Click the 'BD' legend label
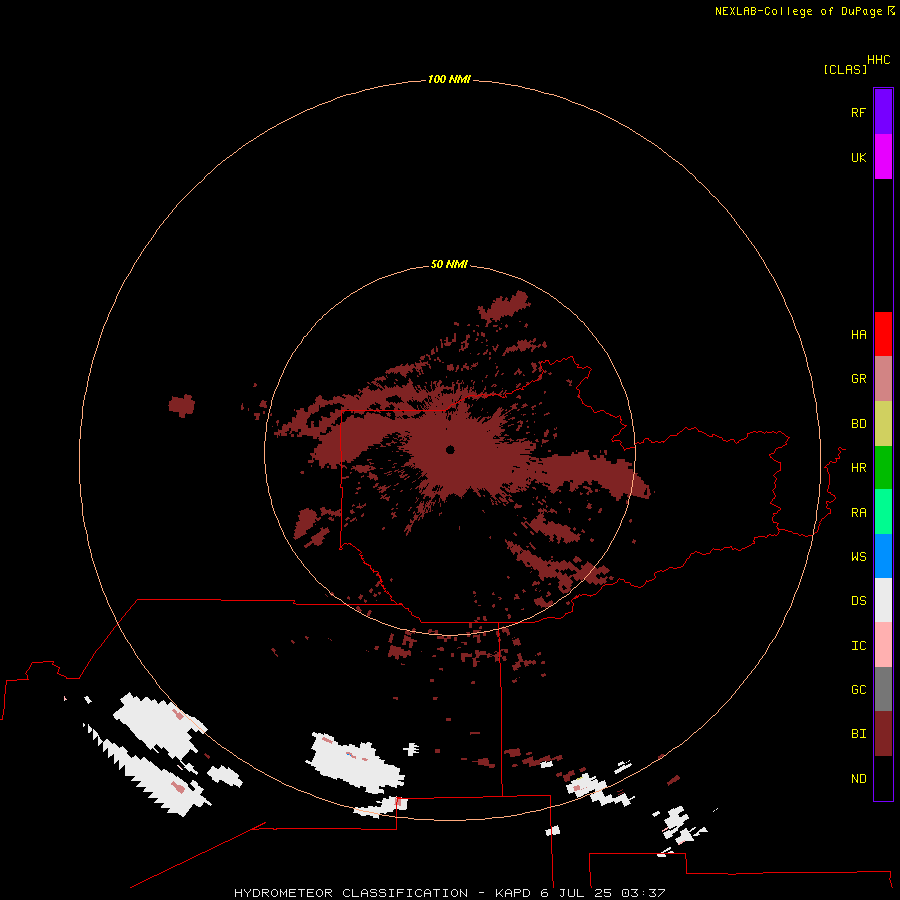Screen dimensions: 900x900 pos(858,424)
